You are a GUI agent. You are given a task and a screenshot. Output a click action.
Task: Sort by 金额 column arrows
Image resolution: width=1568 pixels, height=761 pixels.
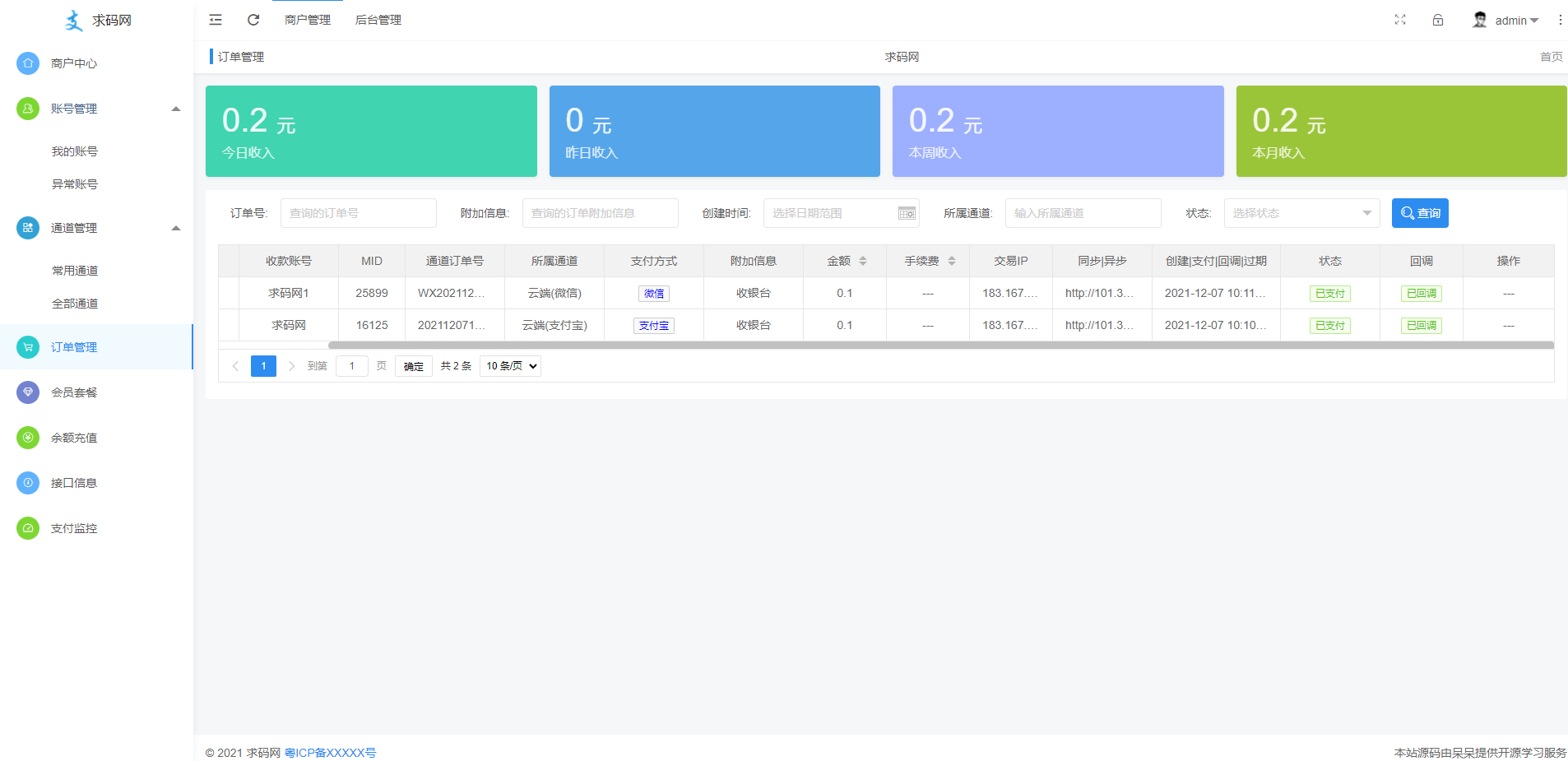863,261
